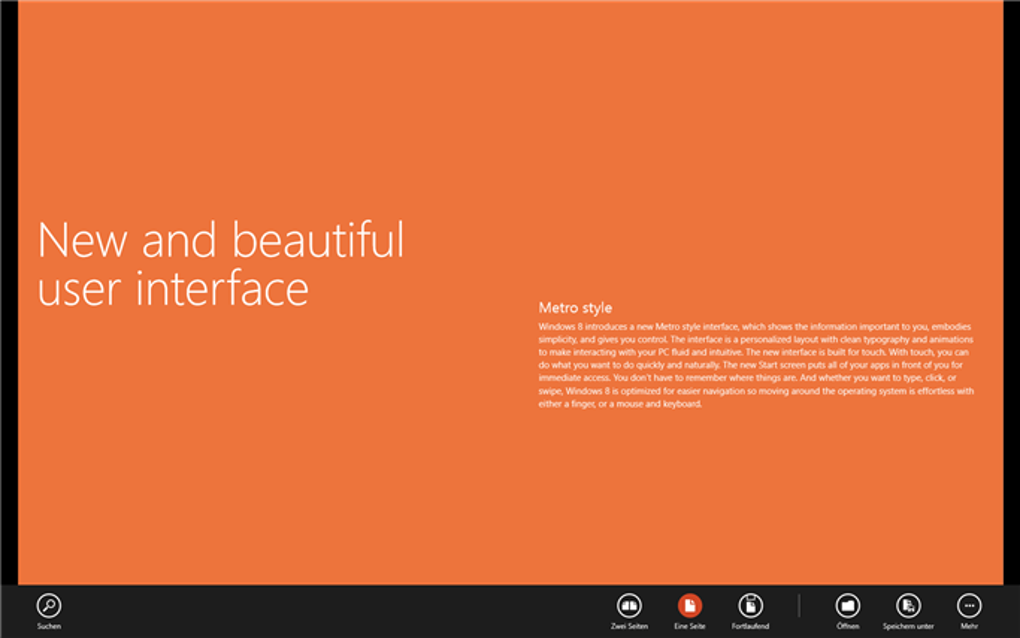This screenshot has width=1020, height=638.
Task: Click the Mehr text label
Action: [969, 626]
